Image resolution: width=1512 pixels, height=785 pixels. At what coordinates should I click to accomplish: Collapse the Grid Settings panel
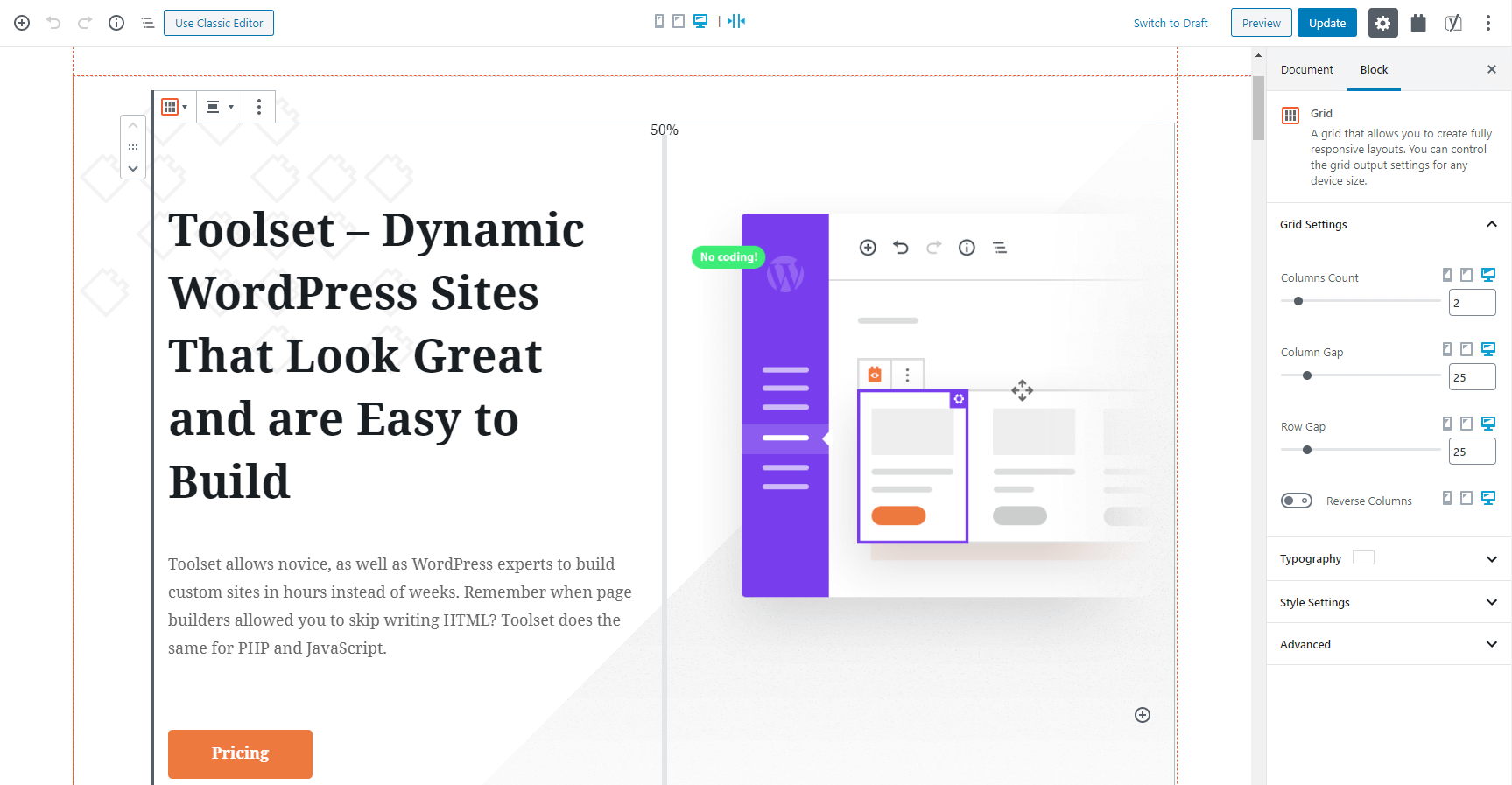tap(1389, 224)
